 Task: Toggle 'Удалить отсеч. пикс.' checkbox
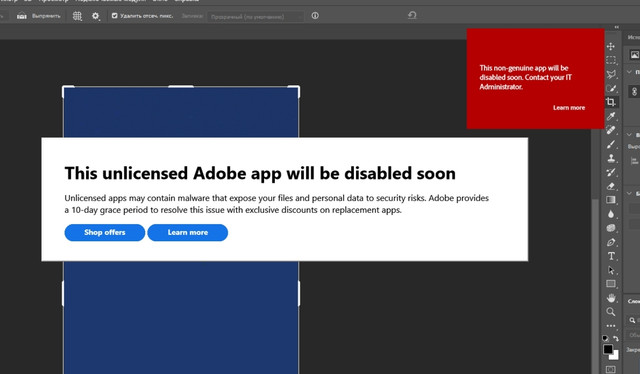click(x=114, y=16)
